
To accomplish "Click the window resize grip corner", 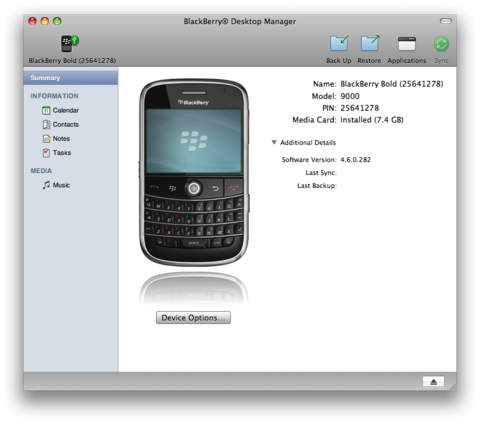I will point(453,387).
